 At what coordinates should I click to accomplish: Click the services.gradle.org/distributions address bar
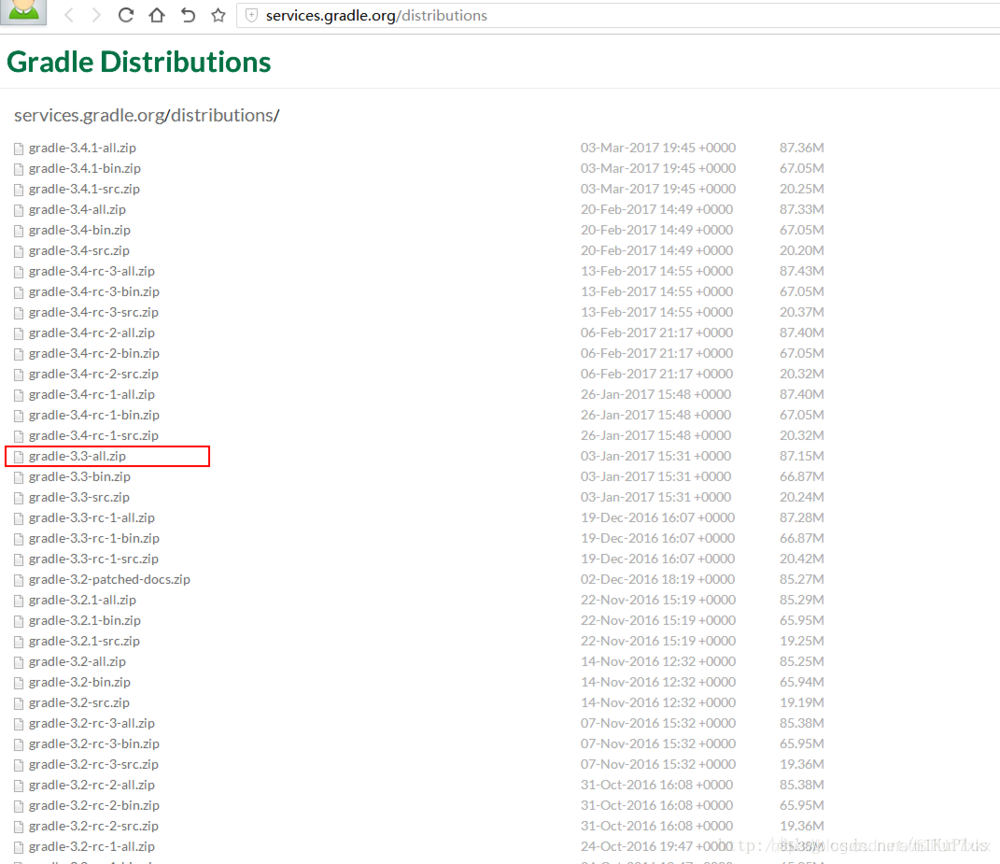(x=617, y=15)
